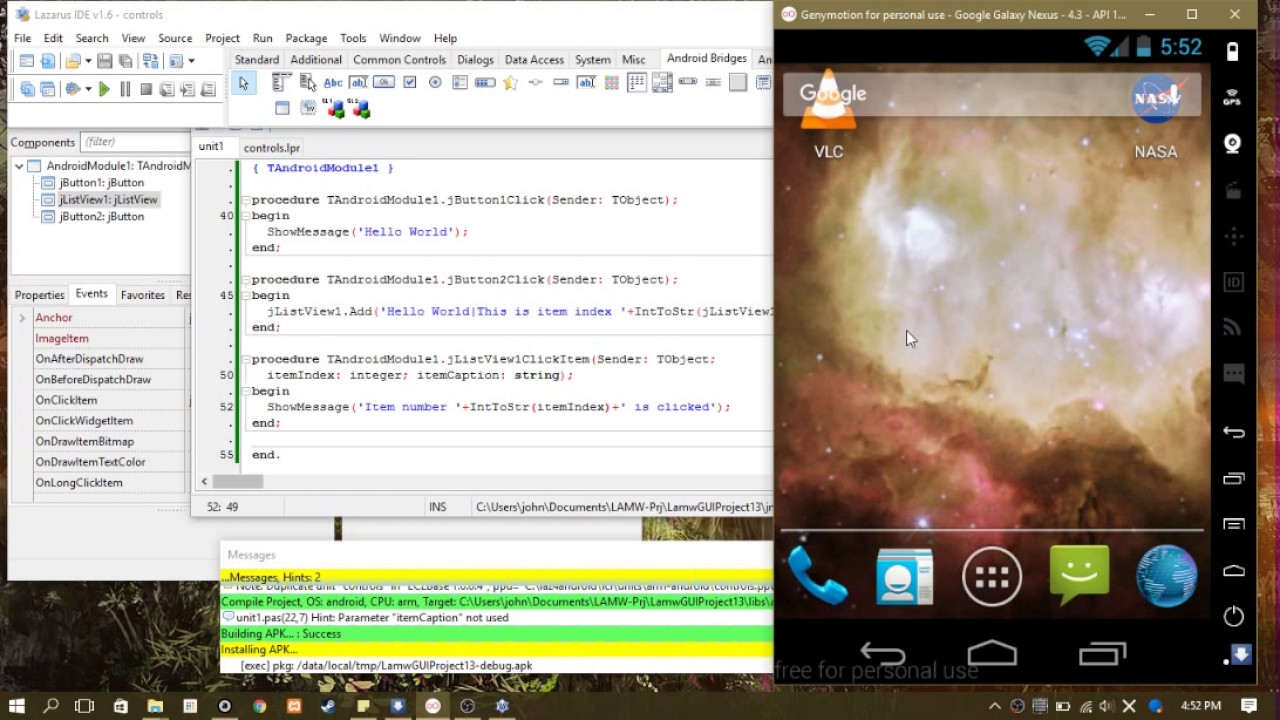This screenshot has height=720, width=1280.
Task: Select jButton2: jButton in component tree
Action: pos(101,216)
